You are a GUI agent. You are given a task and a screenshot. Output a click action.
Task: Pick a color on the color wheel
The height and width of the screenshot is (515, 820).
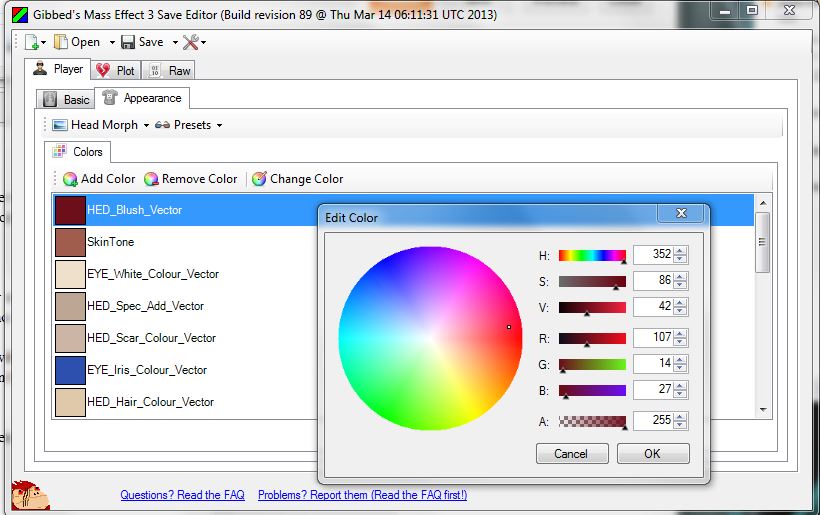tap(430, 338)
